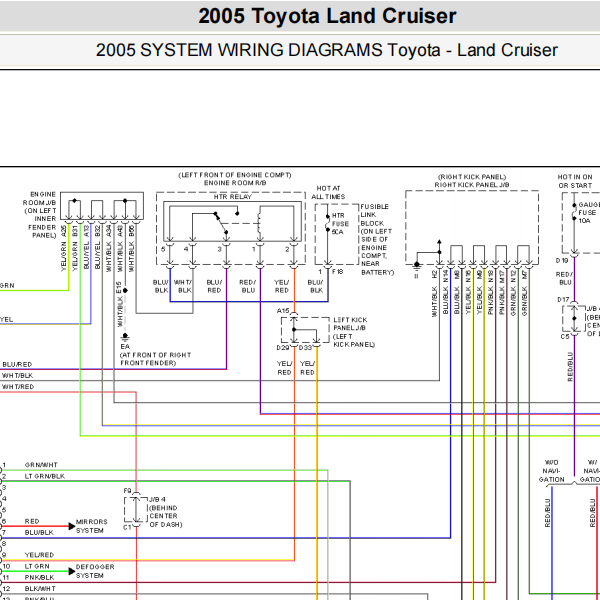The height and width of the screenshot is (600, 600).
Task: Click the "C5" connector label
Action: click(565, 337)
